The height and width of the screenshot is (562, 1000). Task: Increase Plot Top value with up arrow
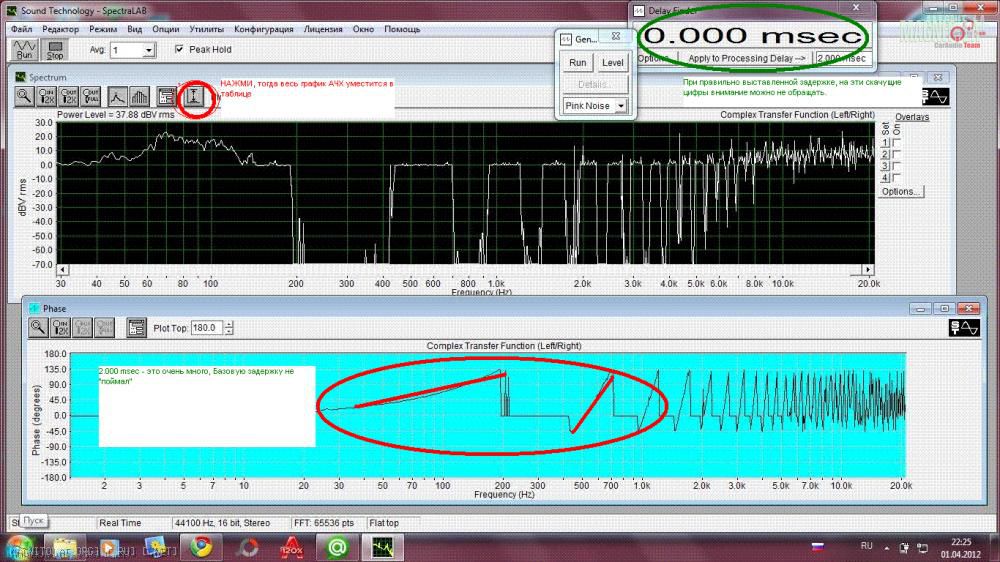pos(229,324)
